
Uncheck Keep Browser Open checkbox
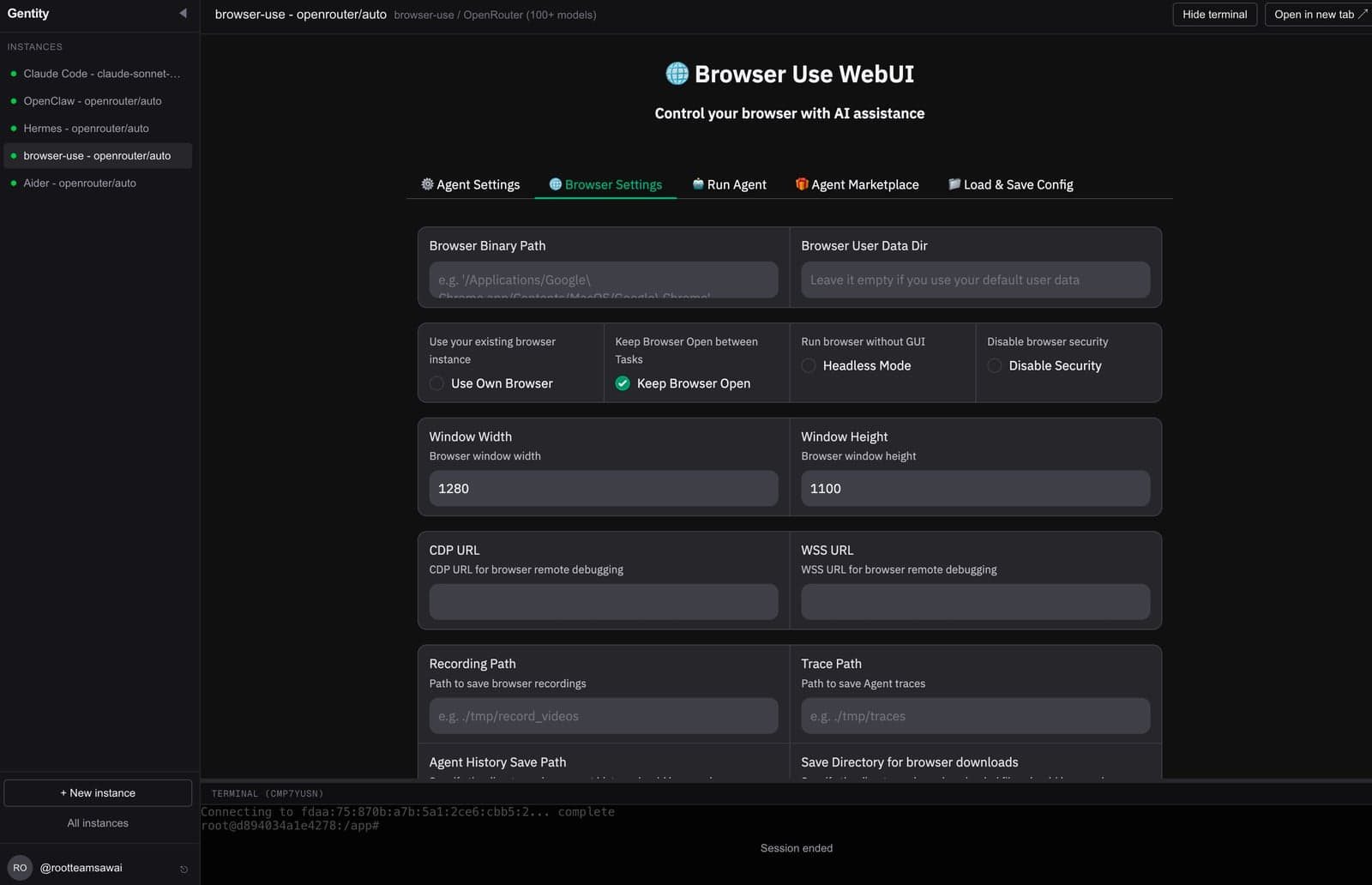click(x=623, y=383)
